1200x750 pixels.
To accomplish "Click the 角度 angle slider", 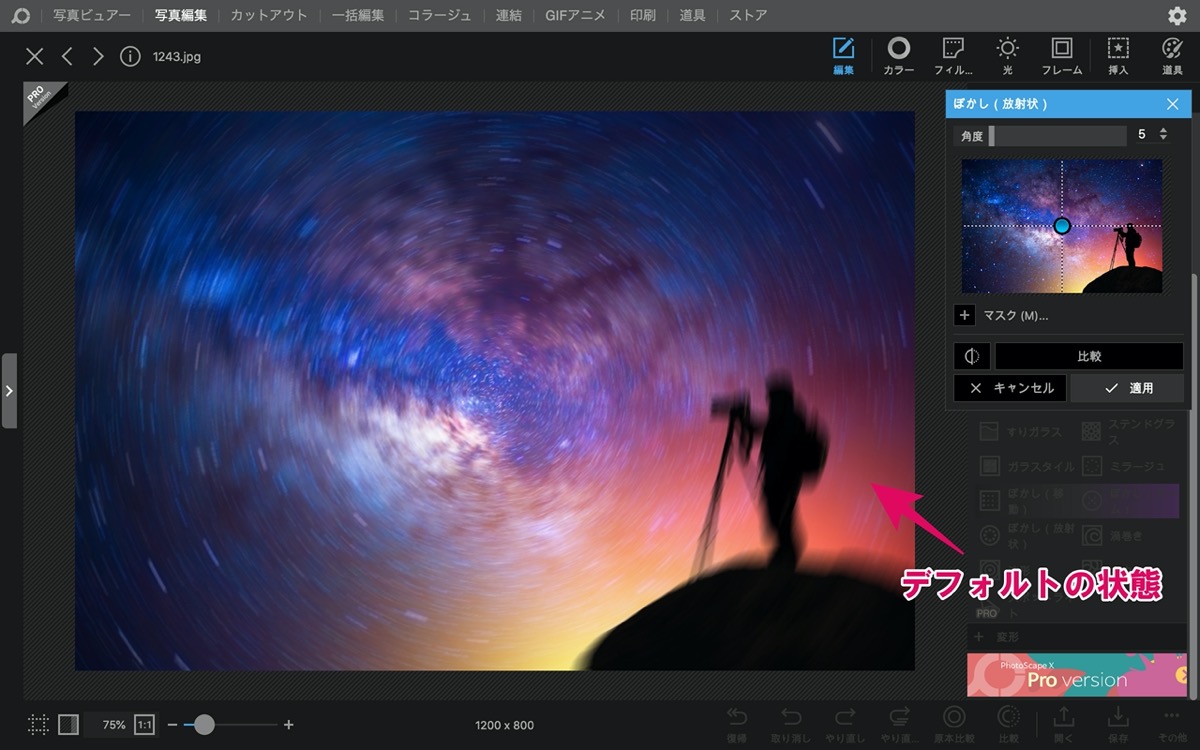I will pyautogui.click(x=1058, y=135).
